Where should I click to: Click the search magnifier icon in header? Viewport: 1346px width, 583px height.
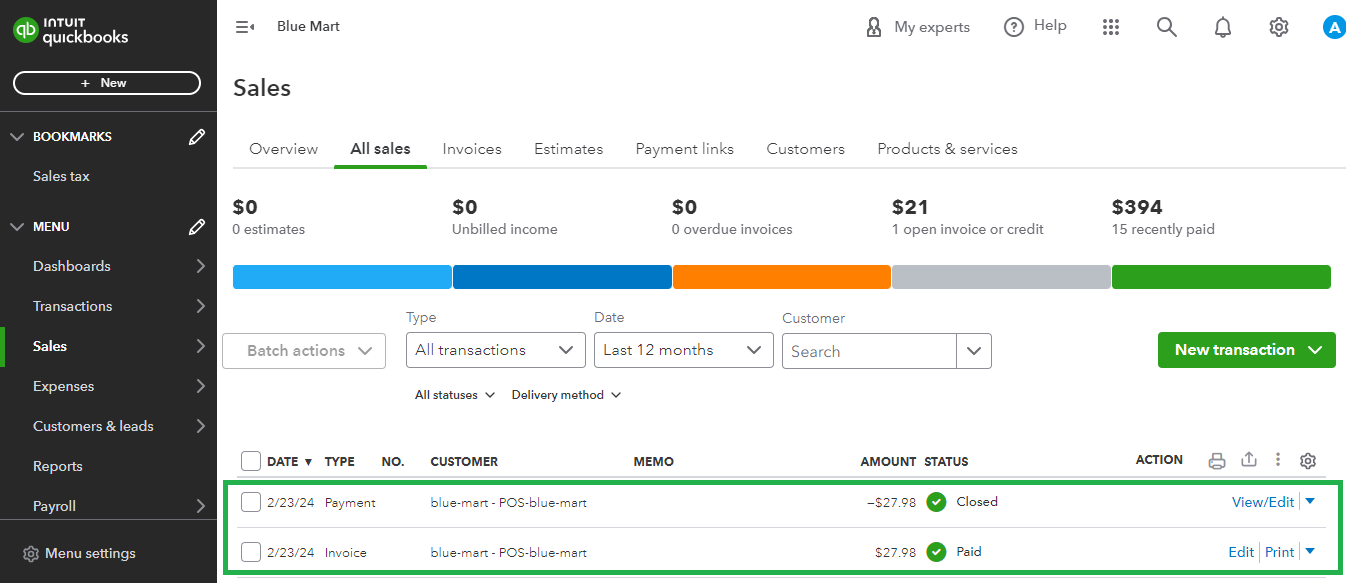(x=1166, y=27)
